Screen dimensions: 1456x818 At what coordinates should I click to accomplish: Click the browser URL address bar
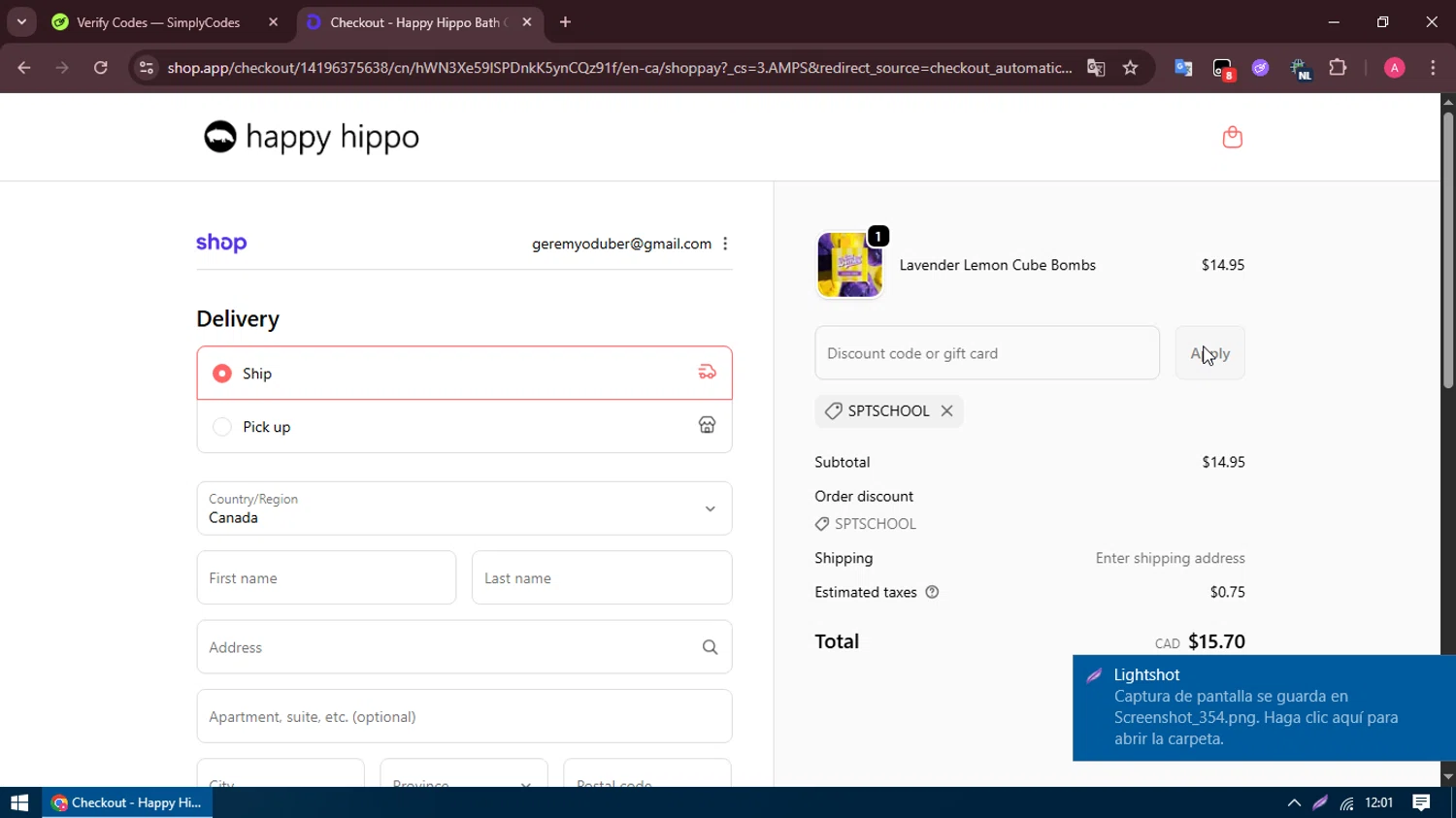(x=619, y=68)
